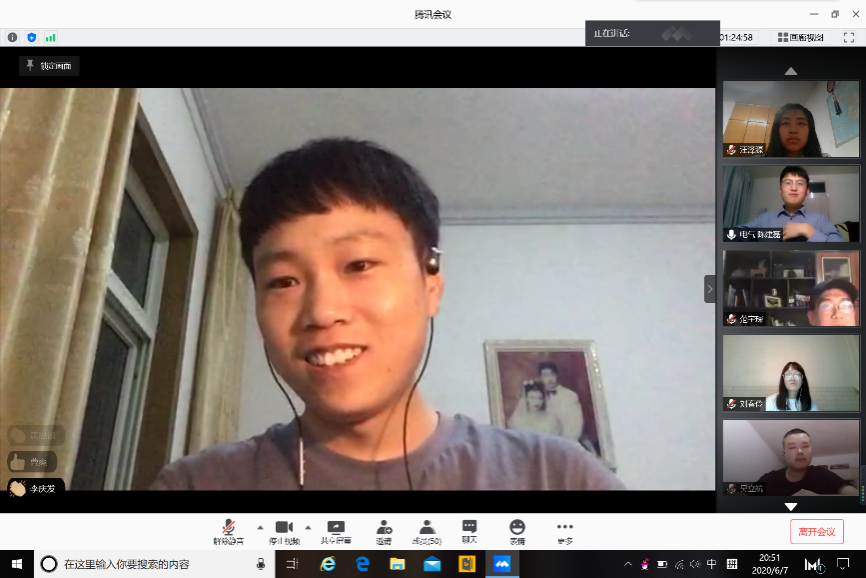Expand the video options arrow

point(308,527)
